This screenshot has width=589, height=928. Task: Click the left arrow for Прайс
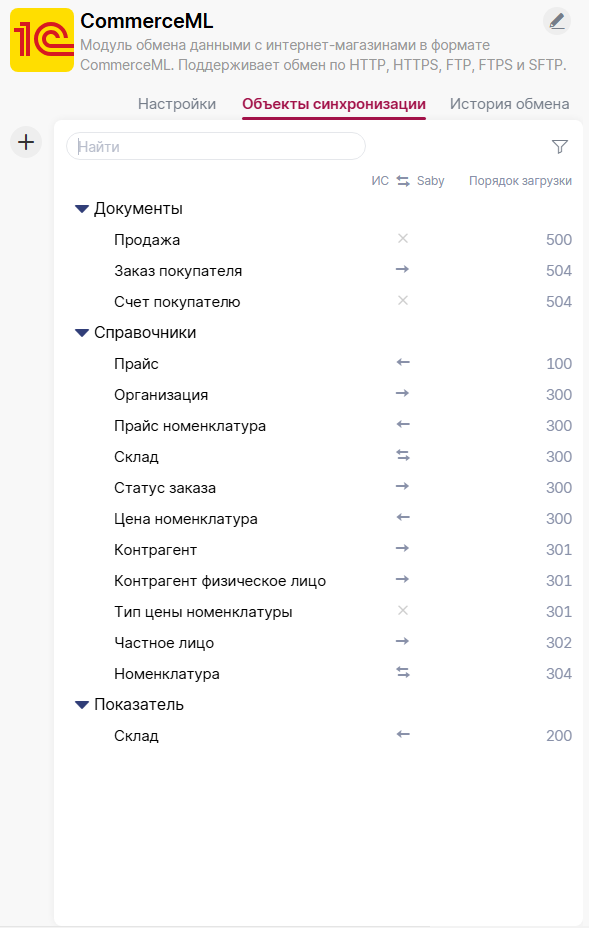(403, 362)
